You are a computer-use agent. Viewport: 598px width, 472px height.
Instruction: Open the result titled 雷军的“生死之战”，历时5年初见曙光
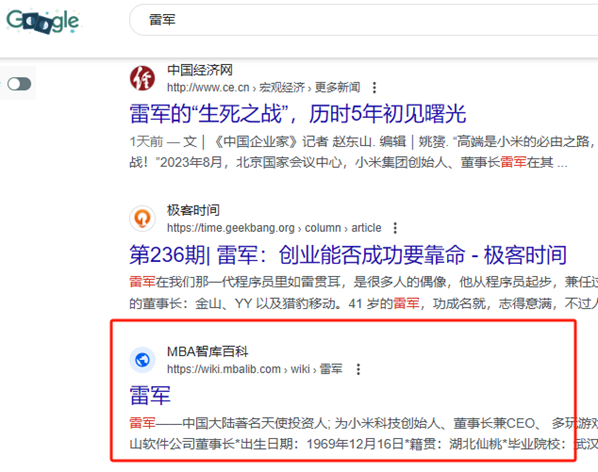pyautogui.click(x=297, y=114)
